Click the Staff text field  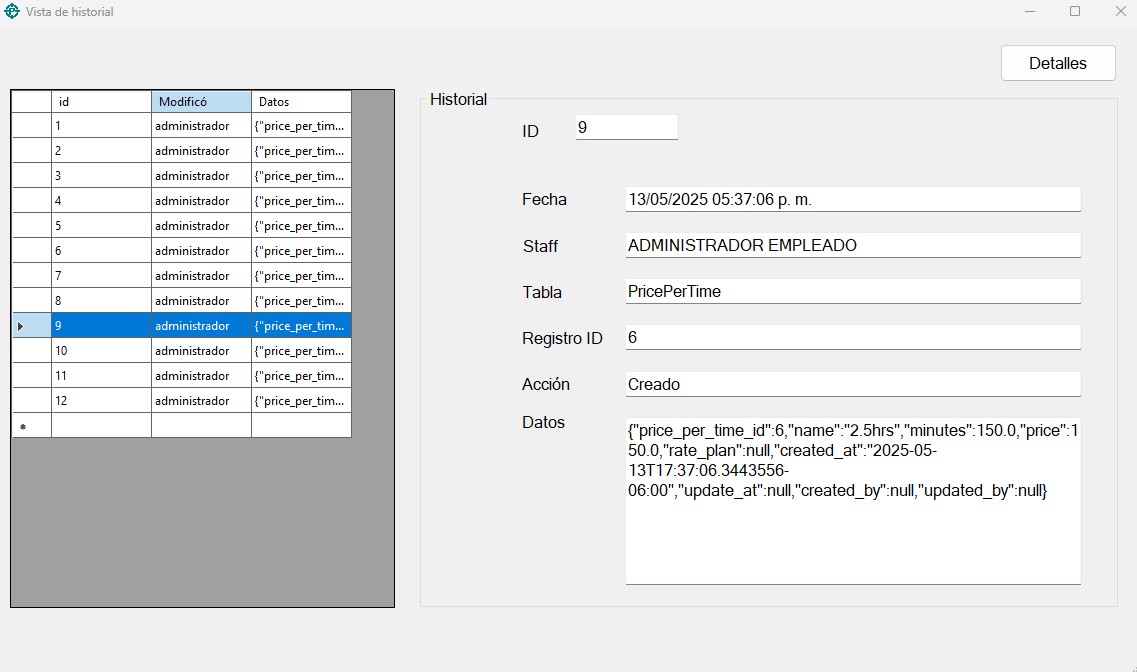852,245
